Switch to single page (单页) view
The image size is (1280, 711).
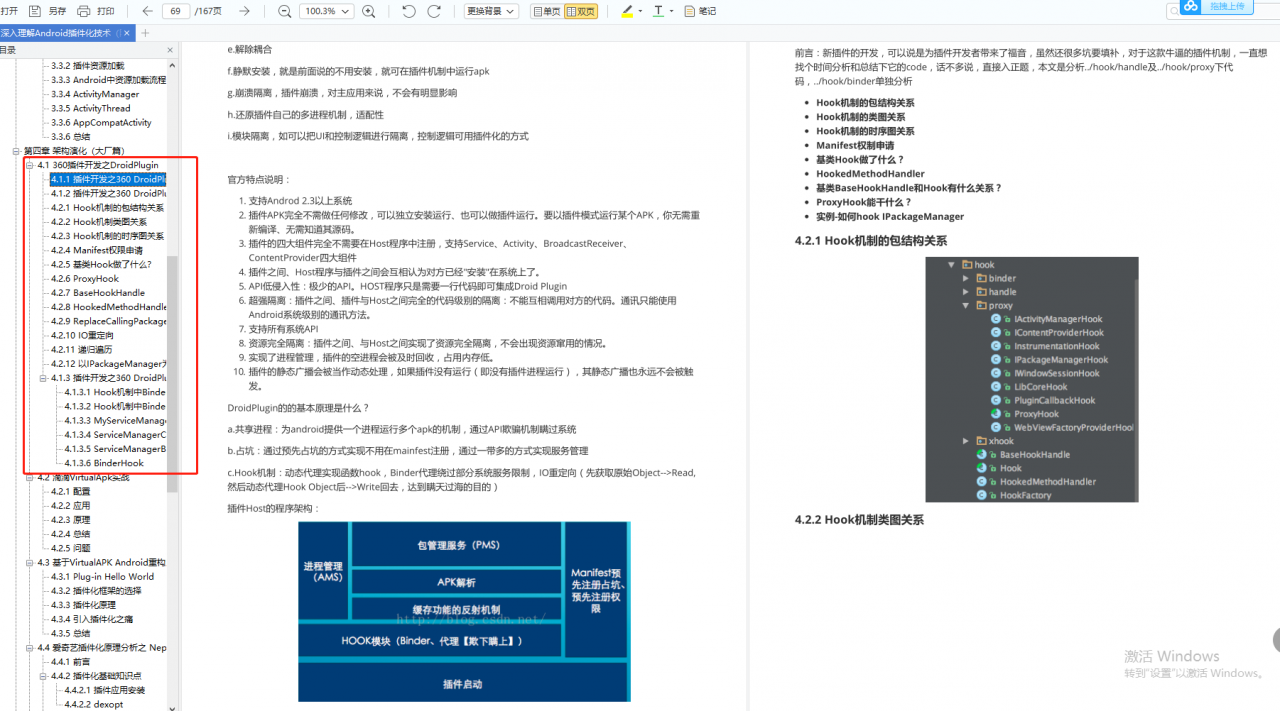coord(546,11)
